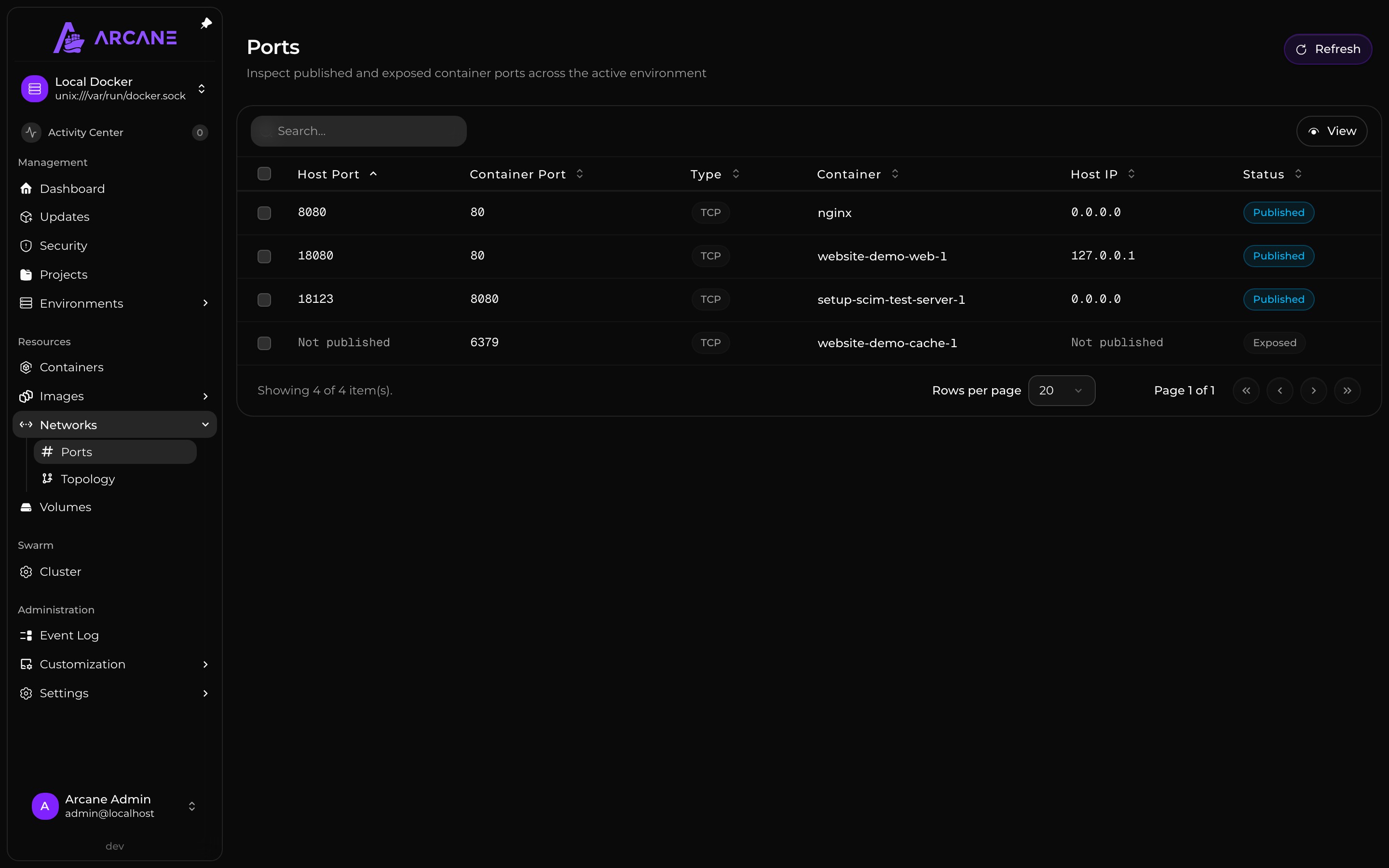Go to the first page arrow
The image size is (1389, 868).
pyautogui.click(x=1245, y=391)
